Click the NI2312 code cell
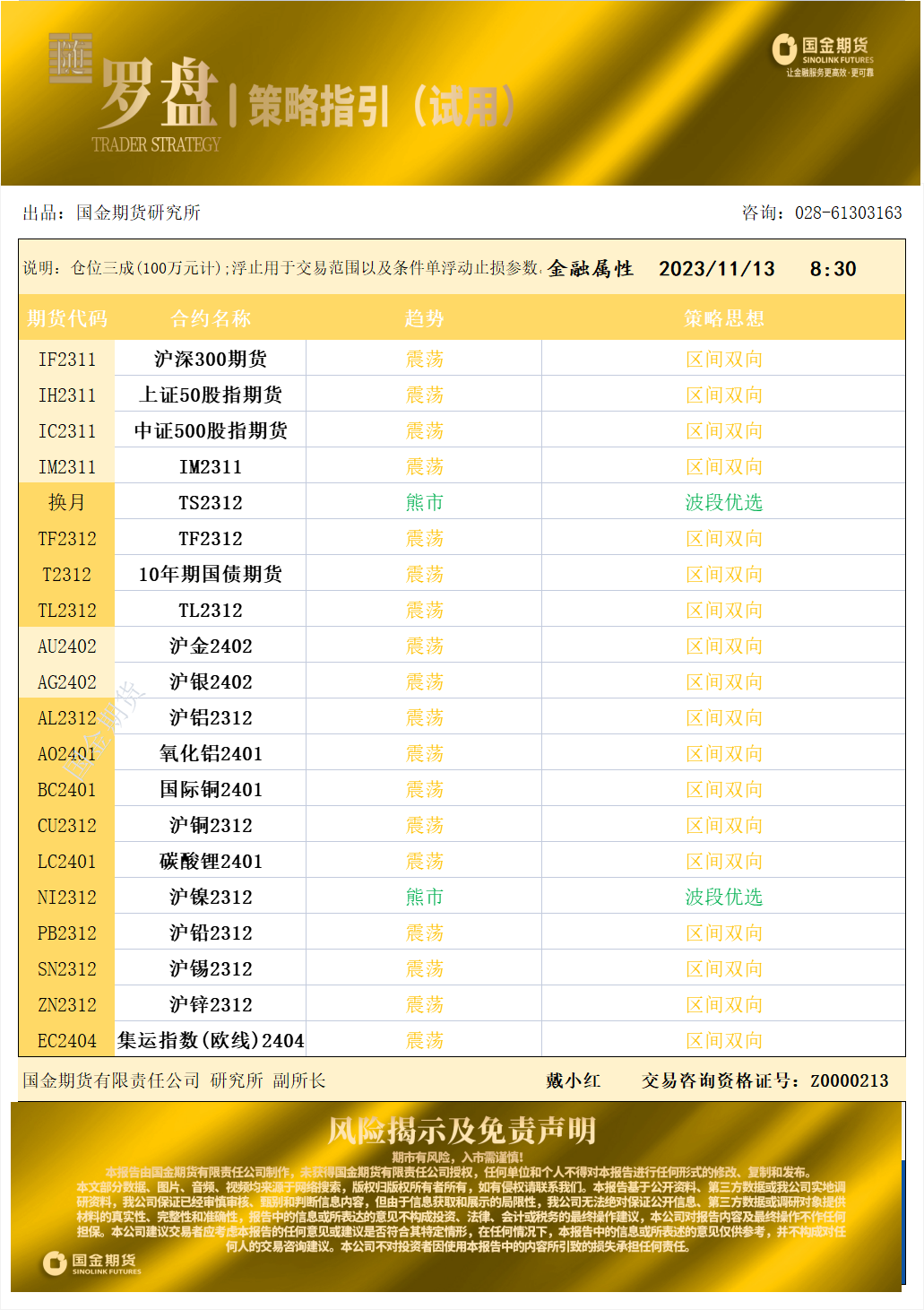 coord(67,897)
